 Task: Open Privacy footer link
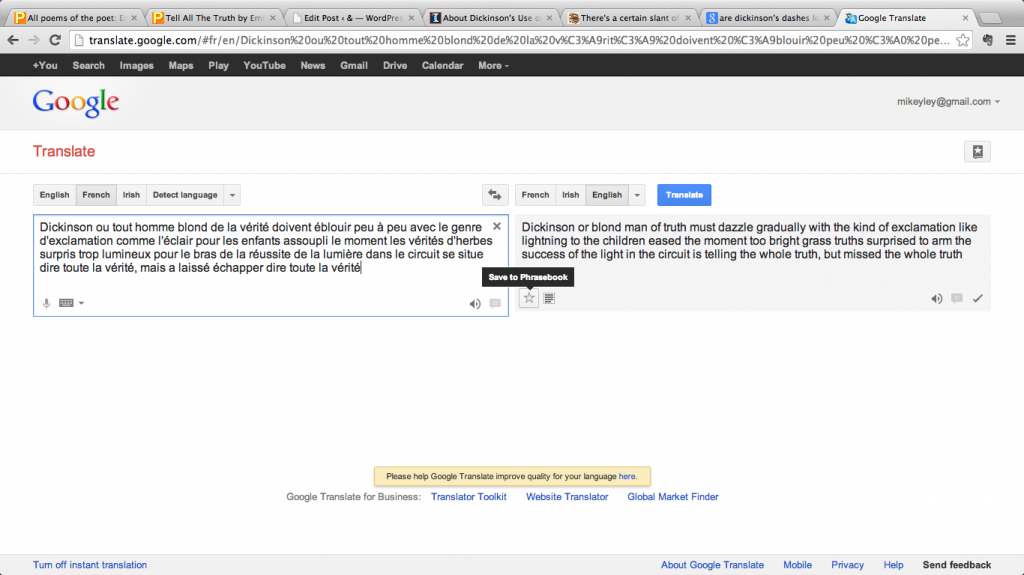coord(847,565)
